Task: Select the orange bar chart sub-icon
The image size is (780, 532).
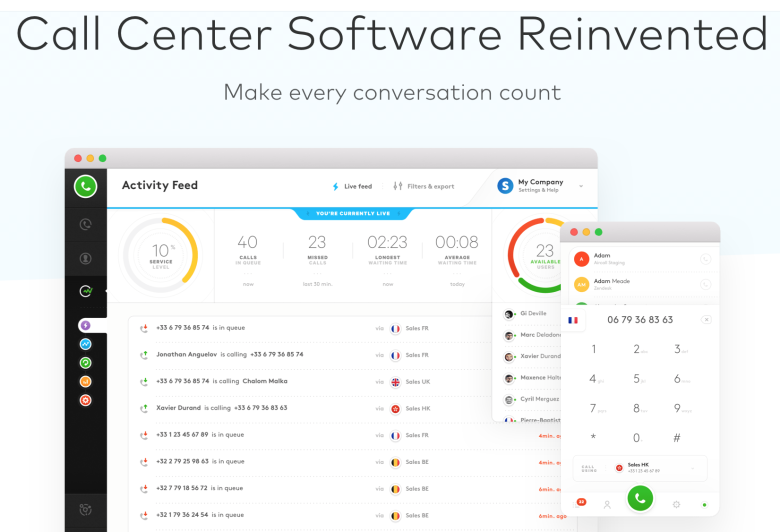Action: pos(86,382)
